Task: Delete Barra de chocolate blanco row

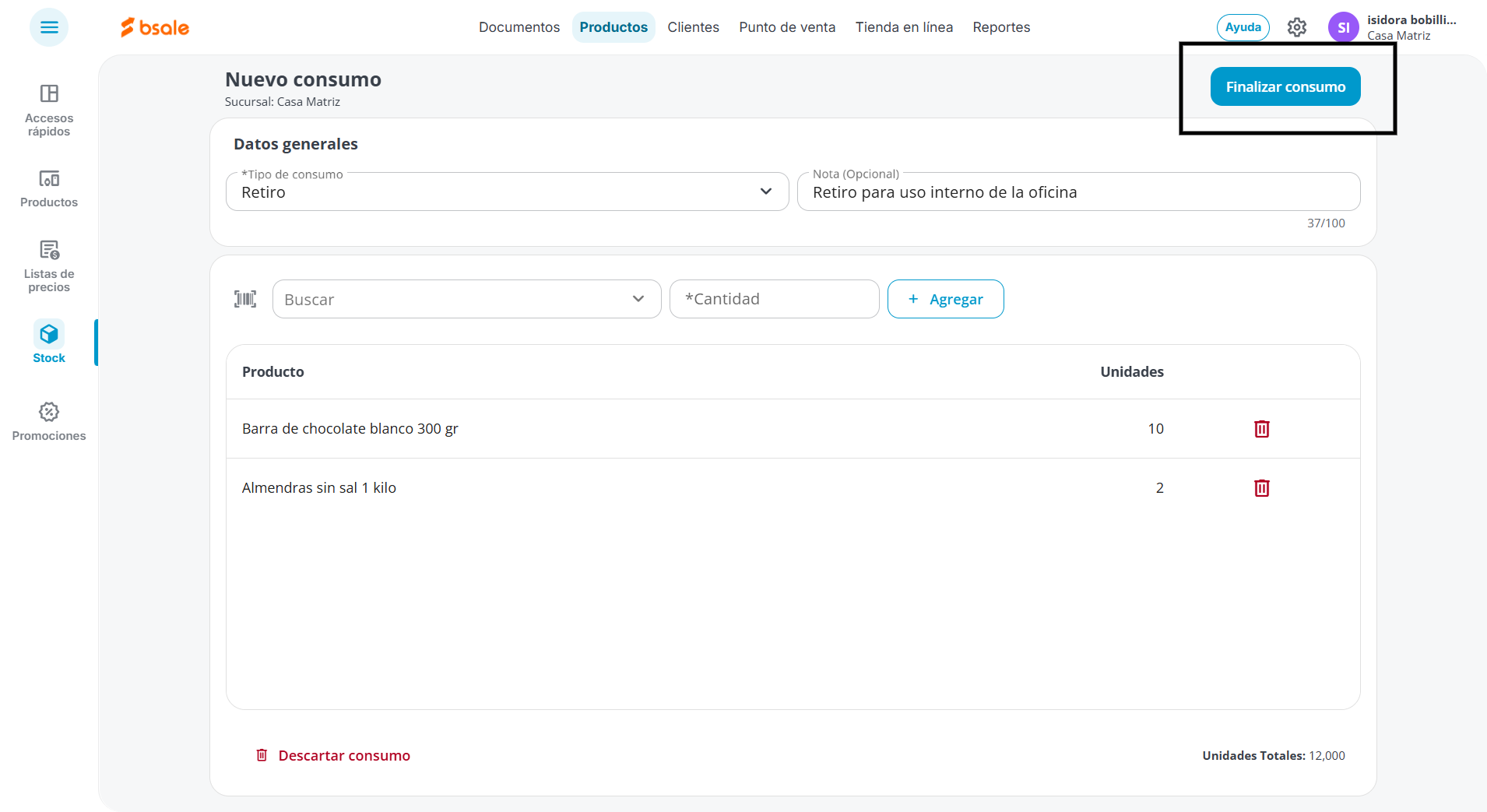Action: (1262, 429)
